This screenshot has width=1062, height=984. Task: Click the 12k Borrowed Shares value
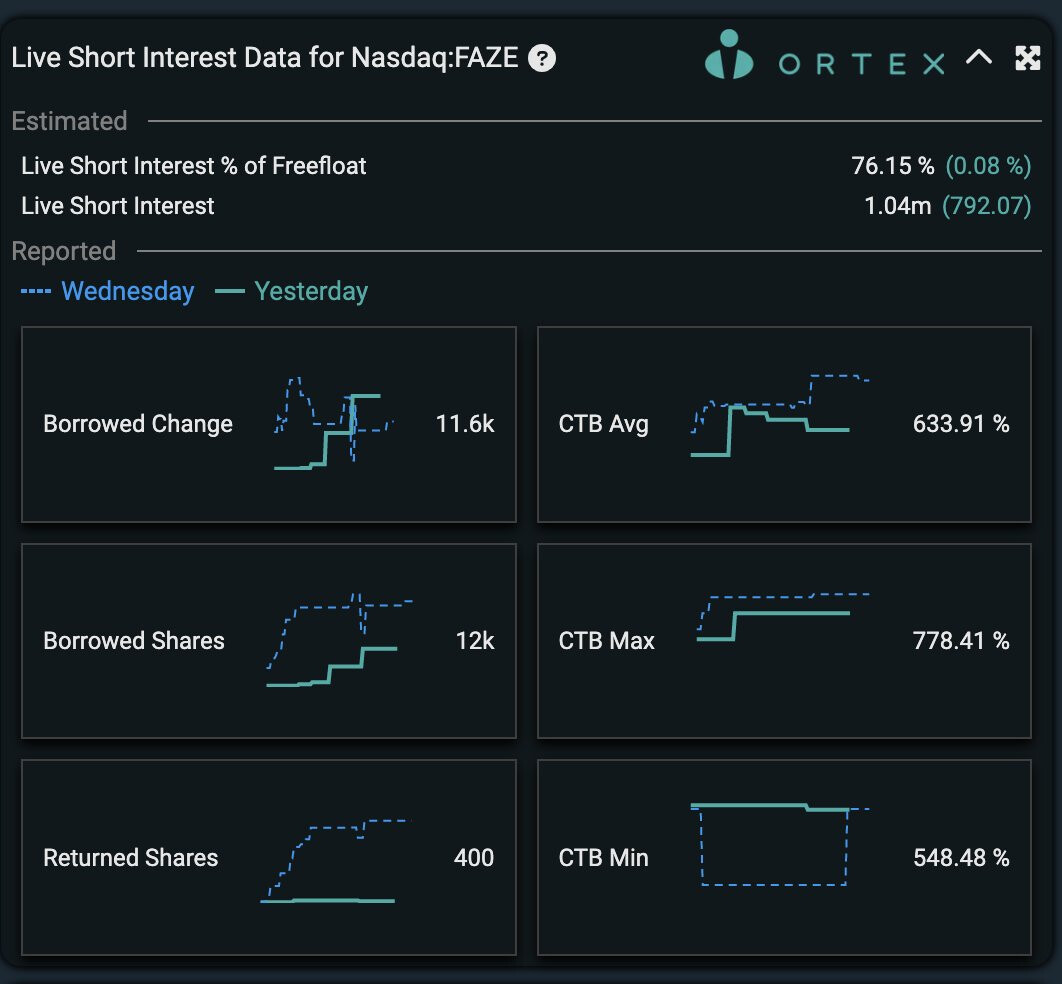coord(475,641)
